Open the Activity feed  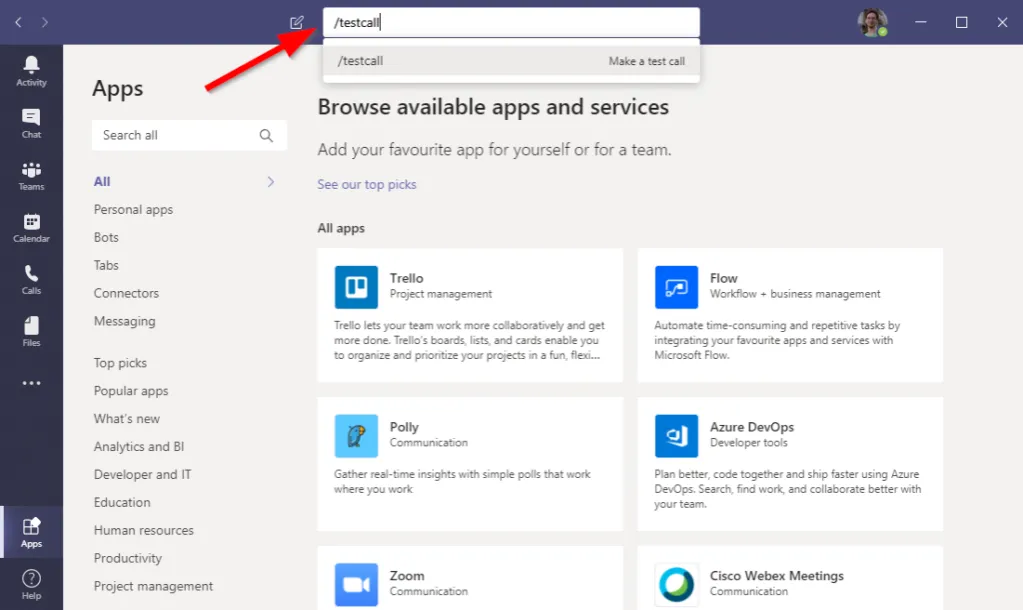tap(31, 71)
